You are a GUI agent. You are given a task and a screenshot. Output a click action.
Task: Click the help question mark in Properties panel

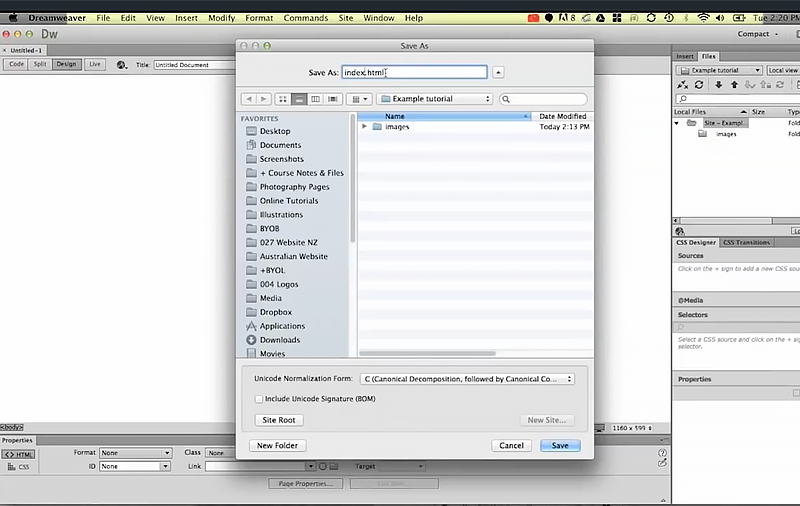pos(662,453)
